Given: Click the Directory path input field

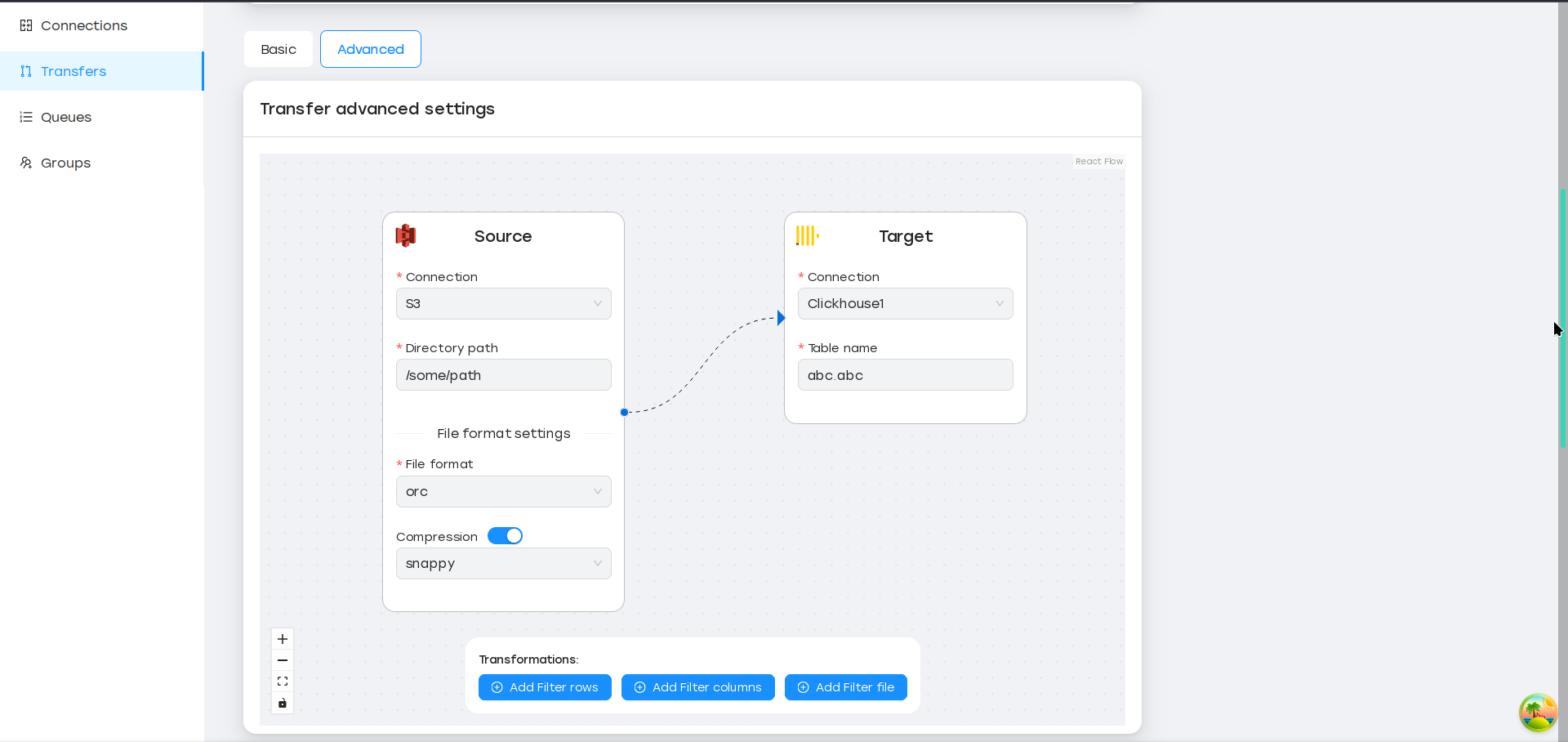Looking at the screenshot, I should (503, 375).
